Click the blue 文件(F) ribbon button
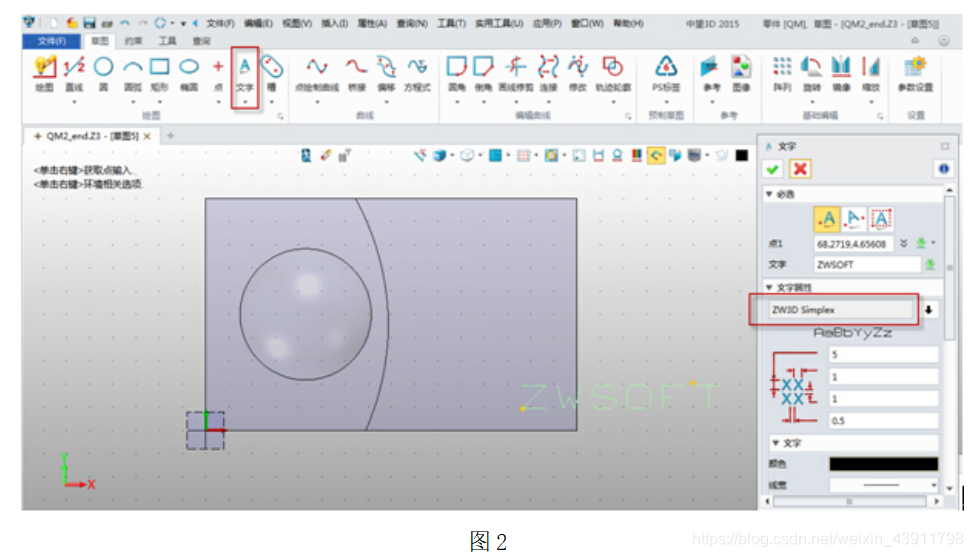Screen dimensions: 973x557 [52, 41]
